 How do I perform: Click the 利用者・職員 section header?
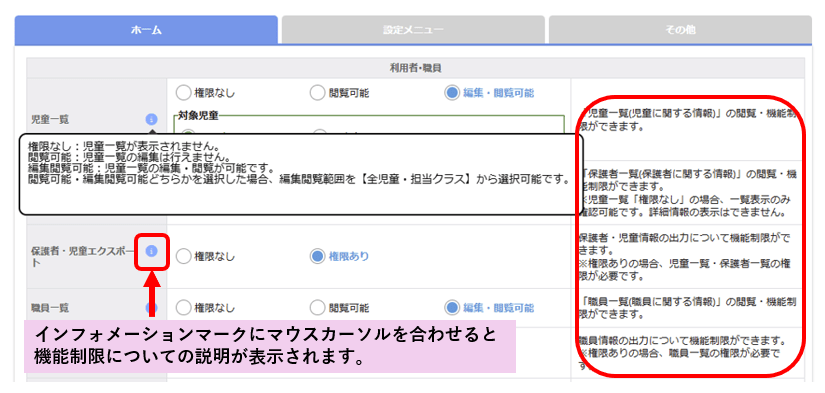(416, 68)
